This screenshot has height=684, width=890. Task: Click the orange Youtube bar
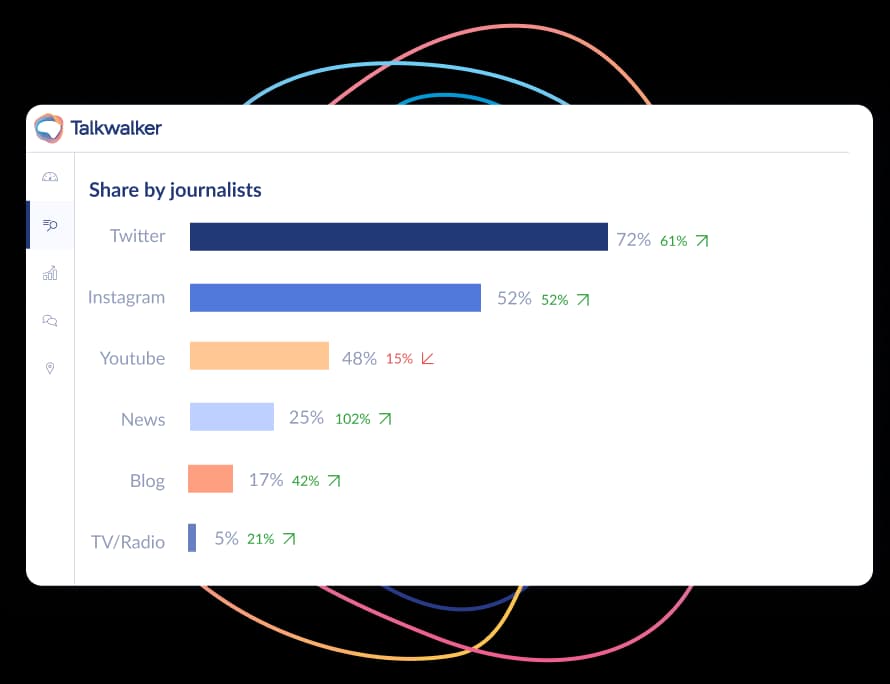coord(259,356)
